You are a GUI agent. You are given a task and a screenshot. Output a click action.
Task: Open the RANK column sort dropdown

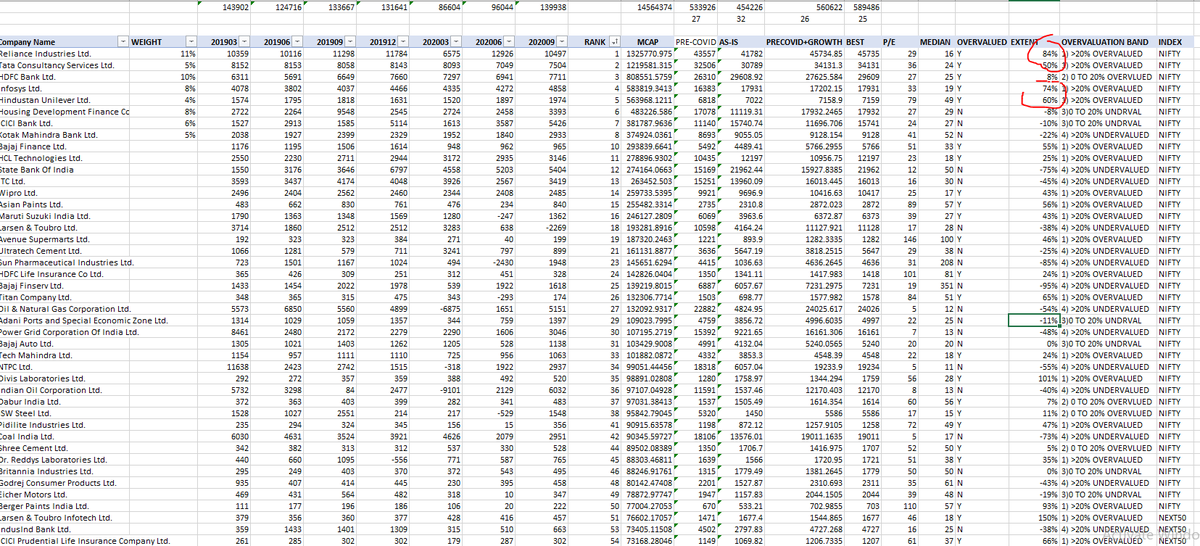(615, 41)
